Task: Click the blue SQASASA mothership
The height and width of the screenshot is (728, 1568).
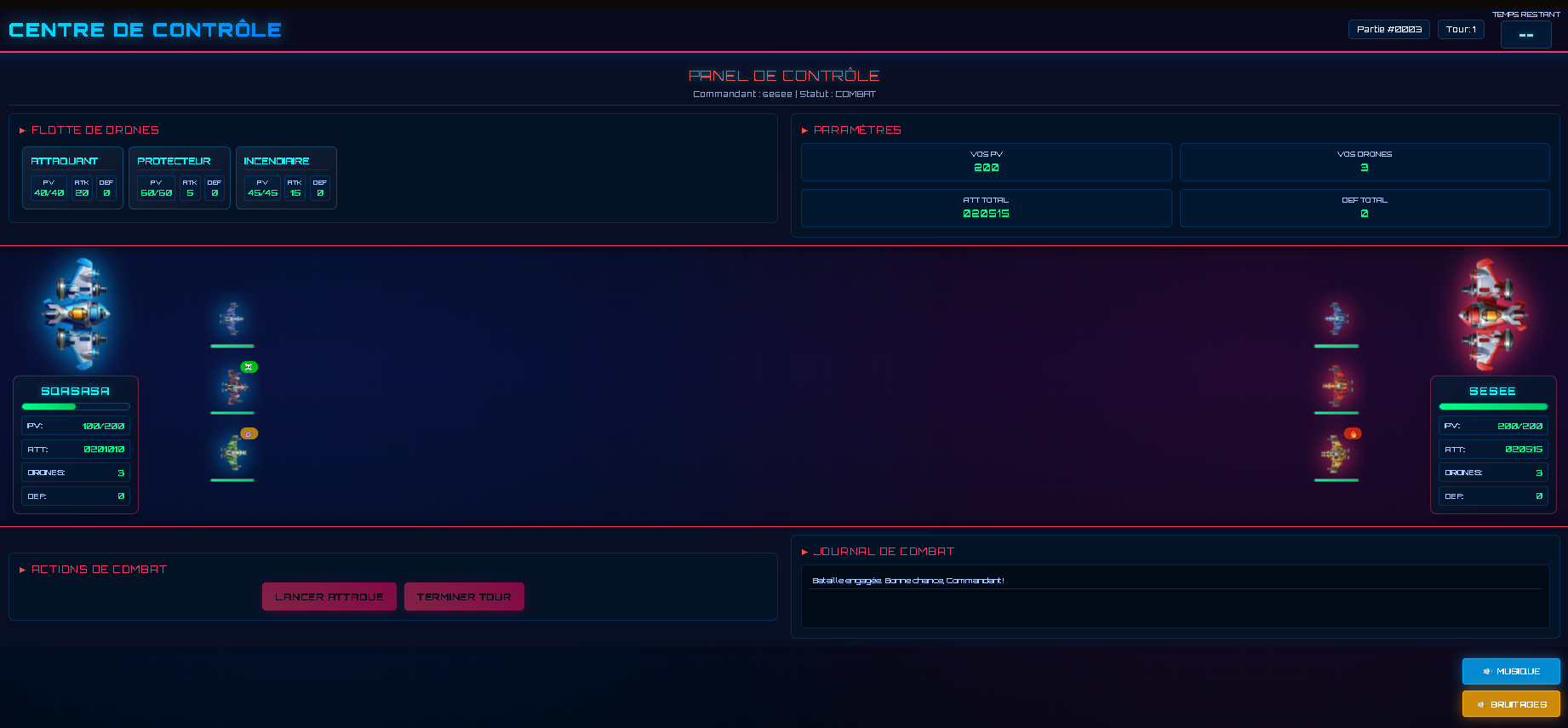Action: 77,314
